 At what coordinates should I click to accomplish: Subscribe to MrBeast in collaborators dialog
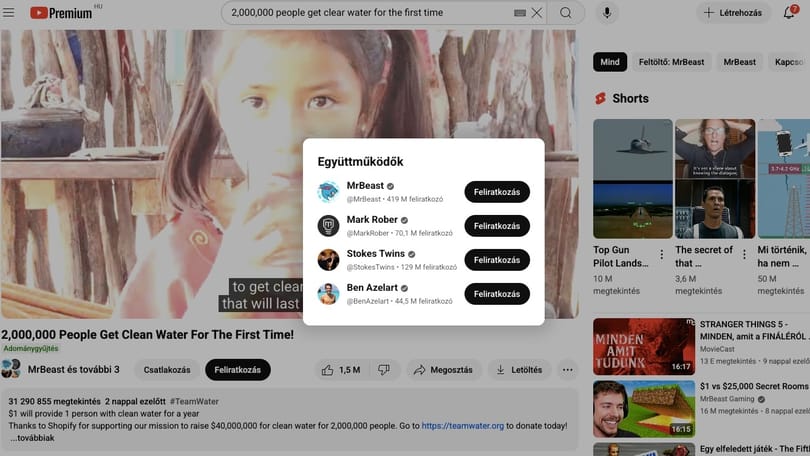tap(497, 192)
